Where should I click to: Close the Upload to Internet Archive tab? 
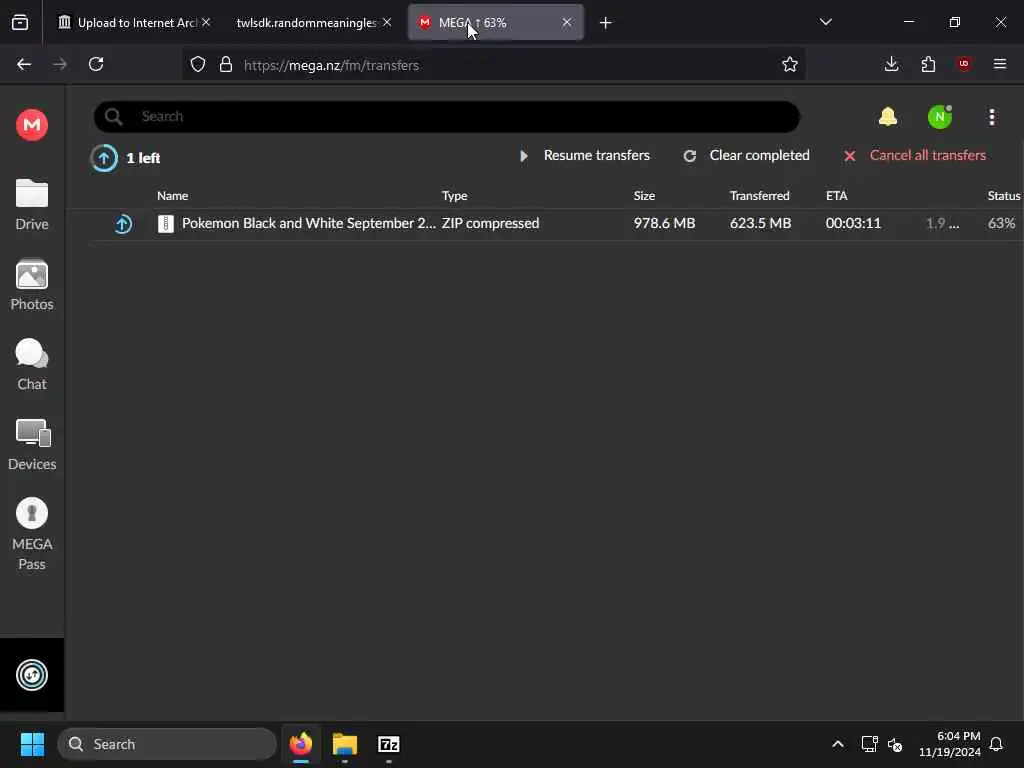click(206, 22)
